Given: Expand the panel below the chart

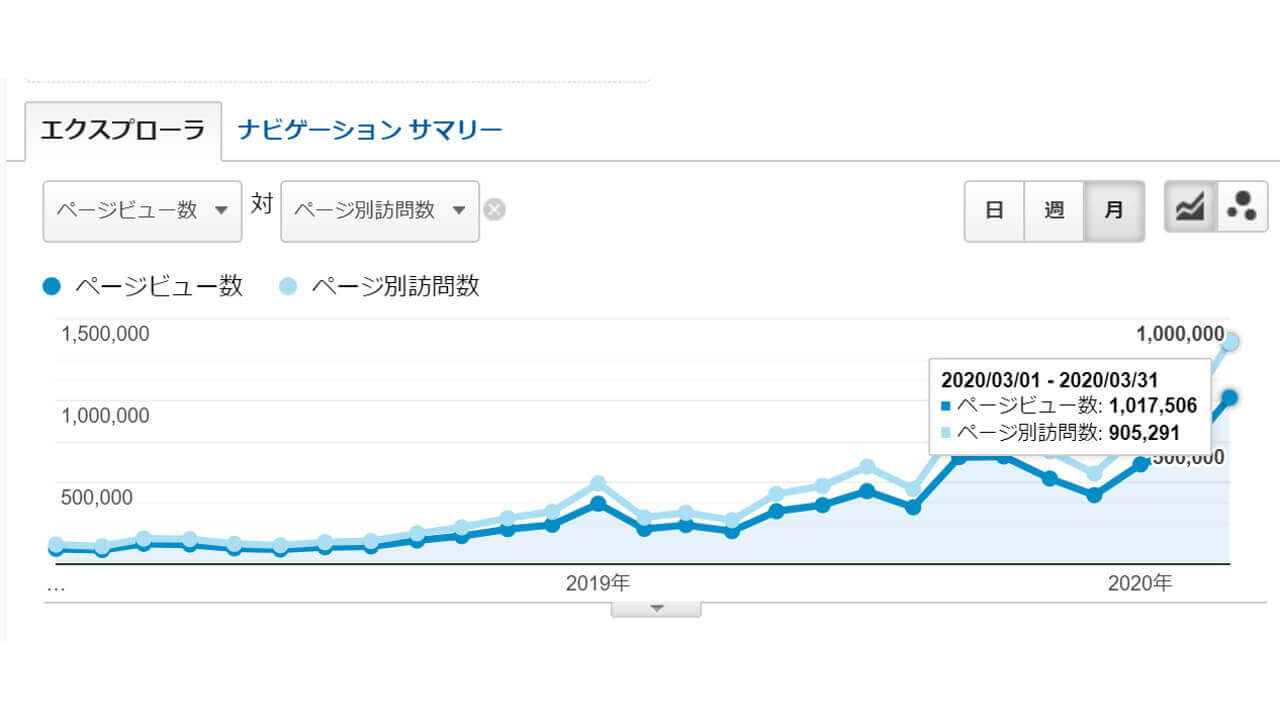Looking at the screenshot, I should click(656, 608).
